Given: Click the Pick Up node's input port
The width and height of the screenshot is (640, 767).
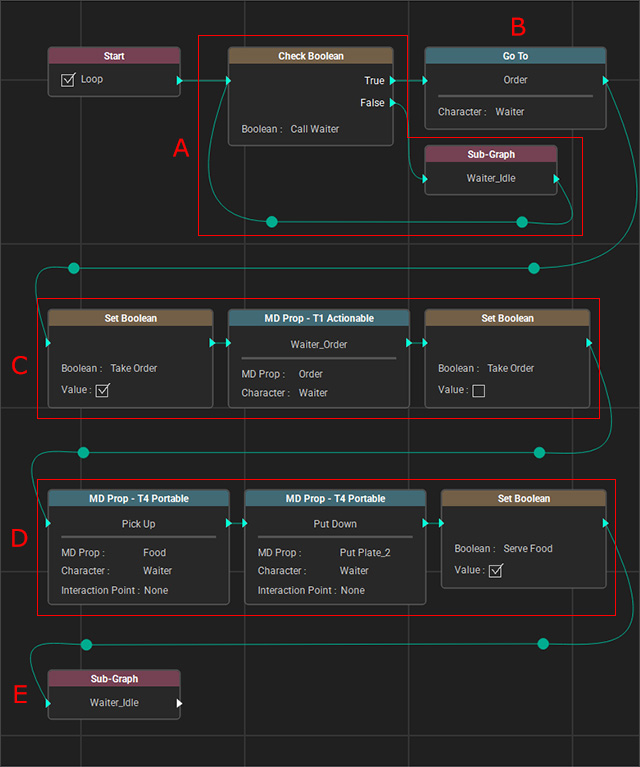Looking at the screenshot, I should coord(48,523).
